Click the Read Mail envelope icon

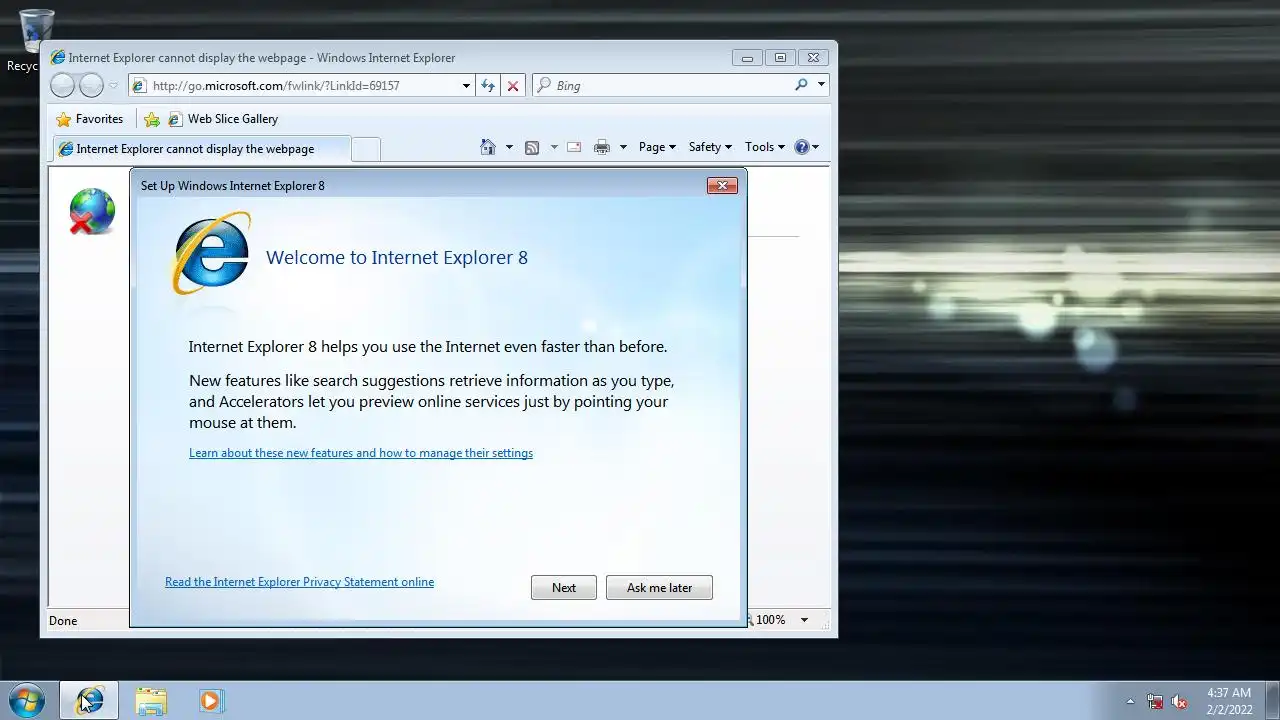click(x=574, y=147)
